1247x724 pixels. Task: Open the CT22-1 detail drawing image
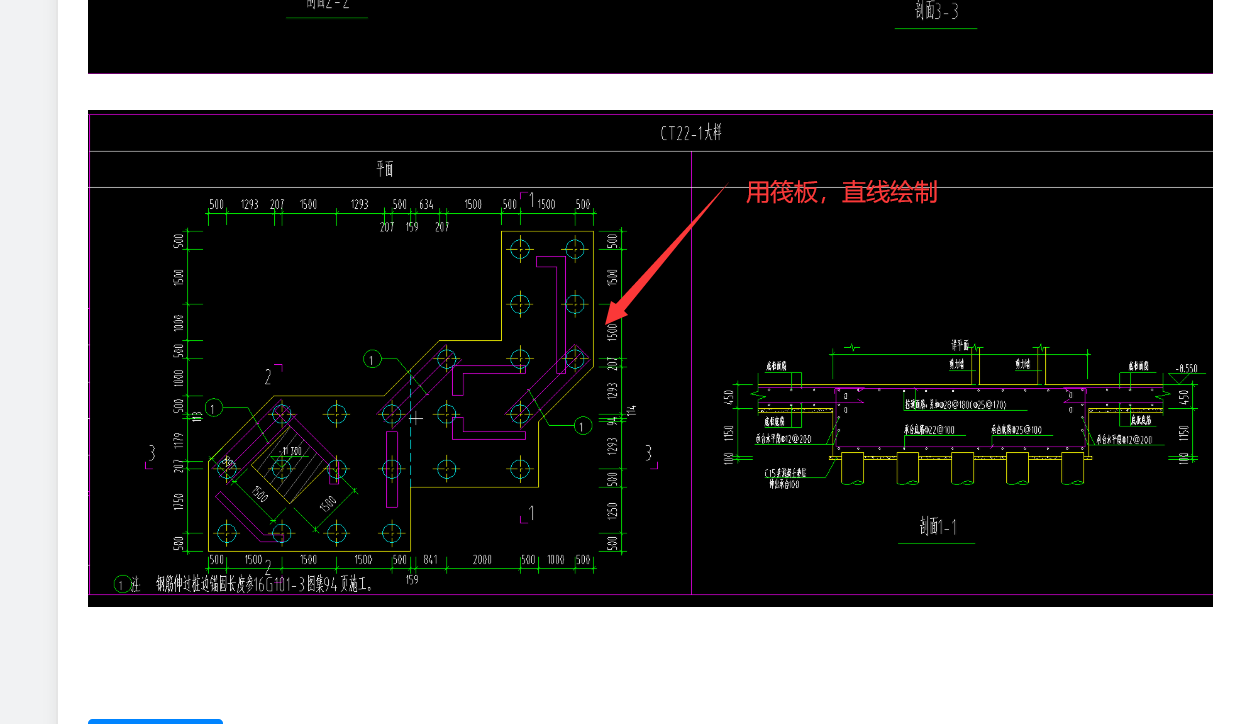point(650,358)
